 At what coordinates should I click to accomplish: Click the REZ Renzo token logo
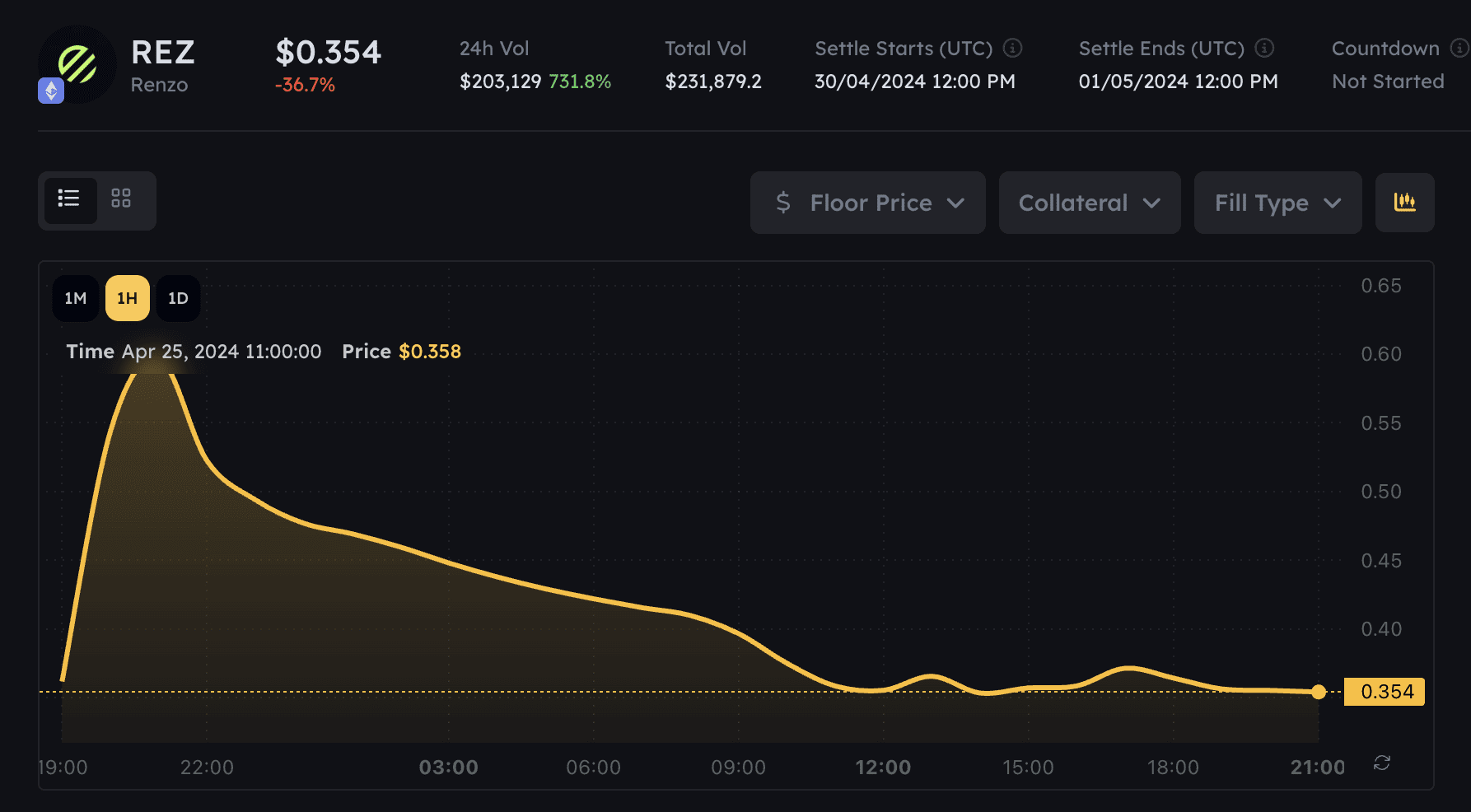[x=78, y=64]
